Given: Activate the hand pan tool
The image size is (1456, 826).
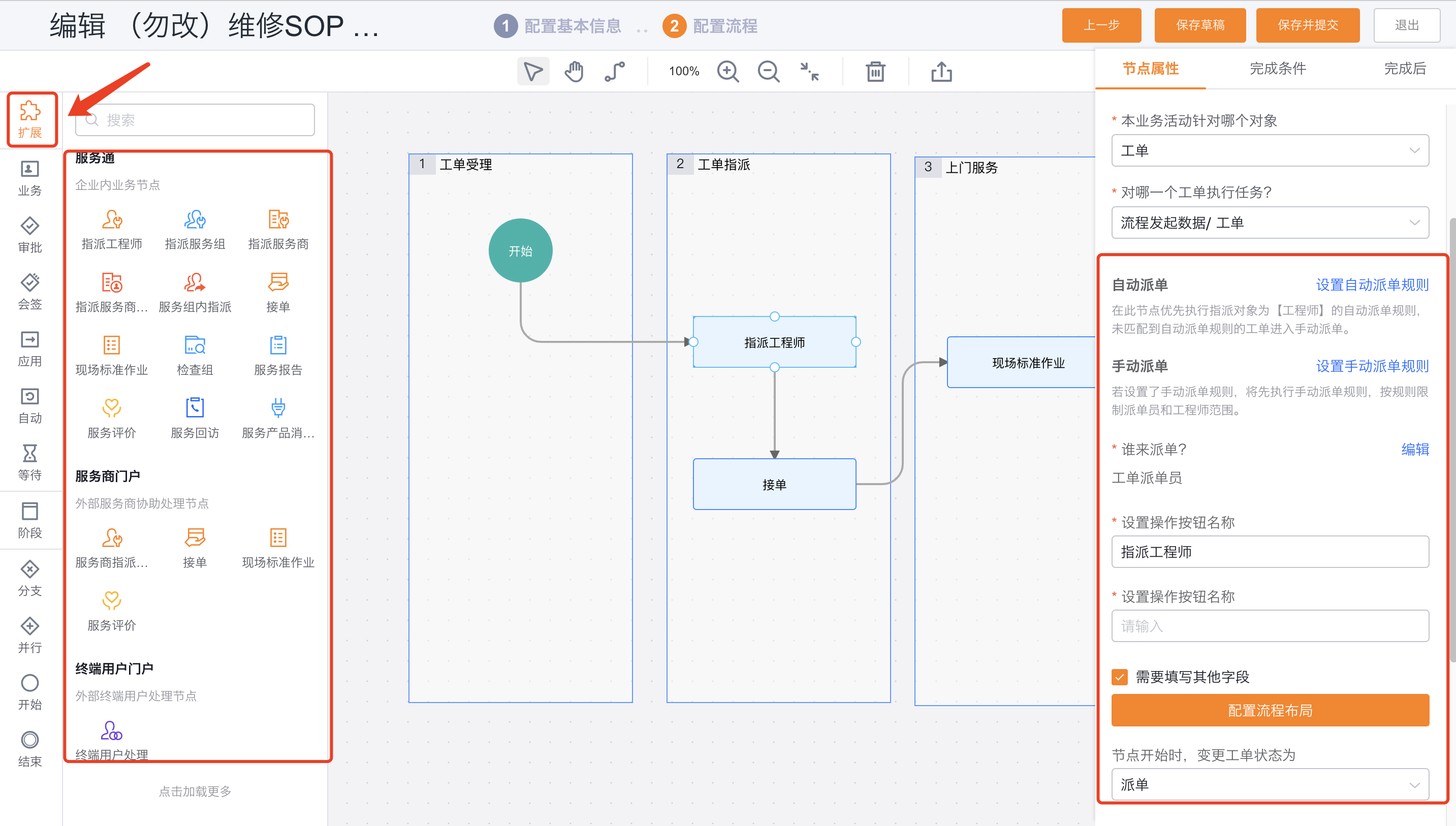Looking at the screenshot, I should [574, 72].
